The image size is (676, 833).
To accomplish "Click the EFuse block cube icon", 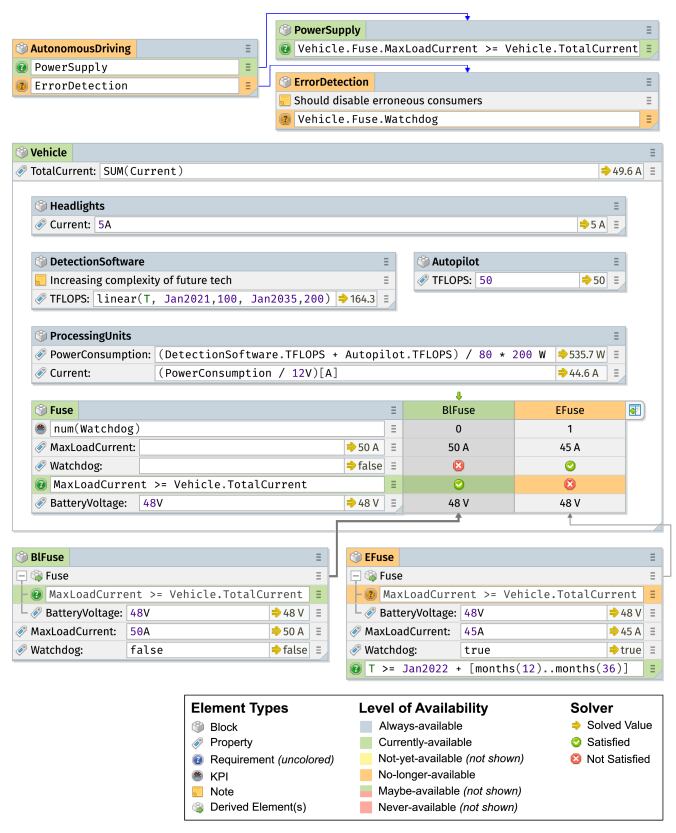I will 356,557.
